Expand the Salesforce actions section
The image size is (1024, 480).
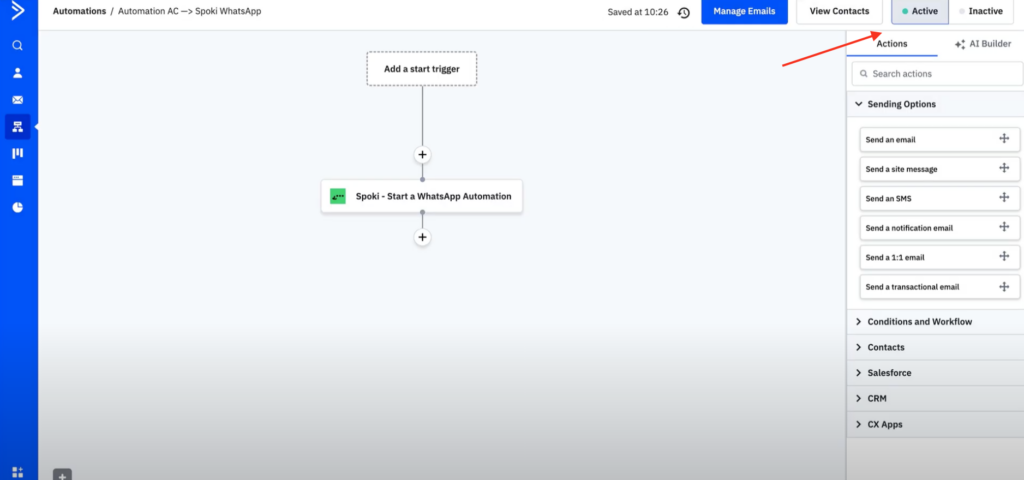click(x=890, y=373)
